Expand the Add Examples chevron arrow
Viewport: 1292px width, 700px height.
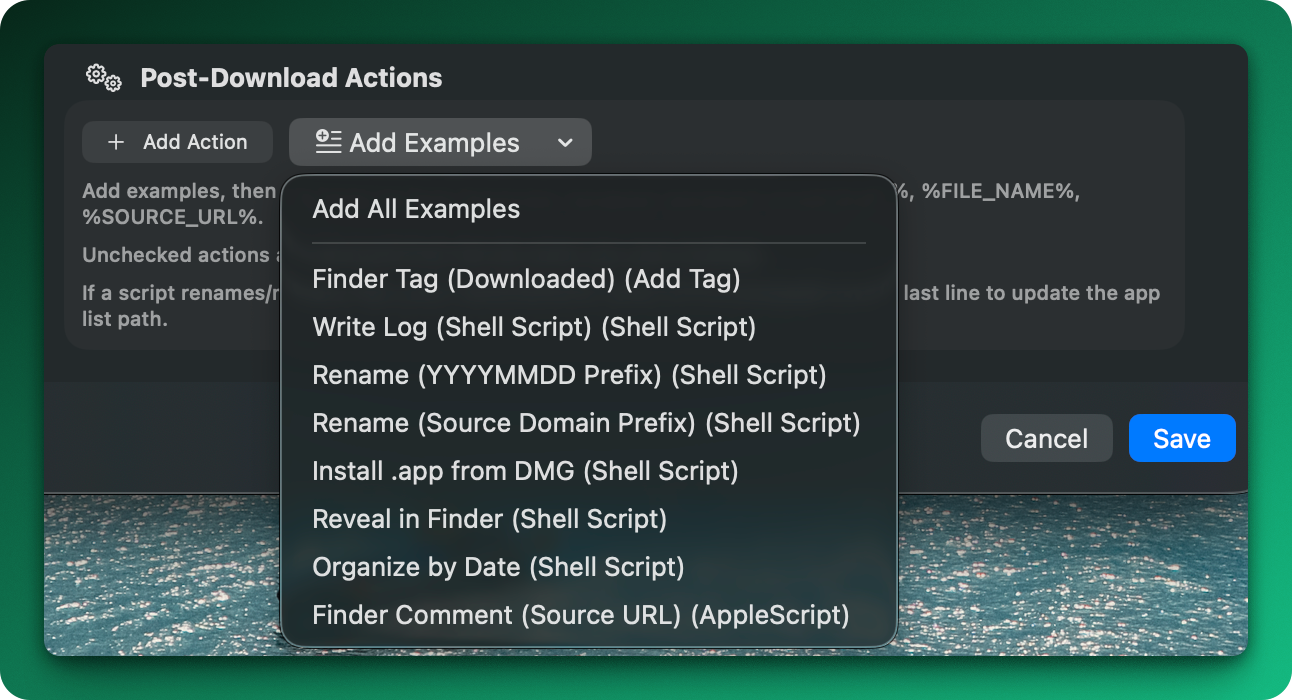(x=565, y=142)
